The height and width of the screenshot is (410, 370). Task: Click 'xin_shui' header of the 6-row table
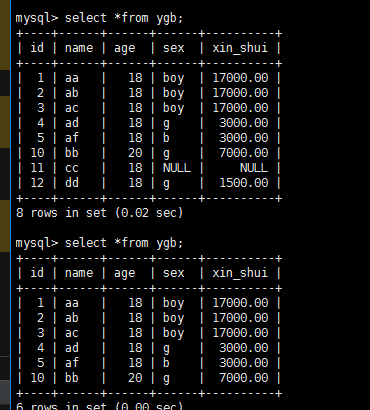pos(240,273)
